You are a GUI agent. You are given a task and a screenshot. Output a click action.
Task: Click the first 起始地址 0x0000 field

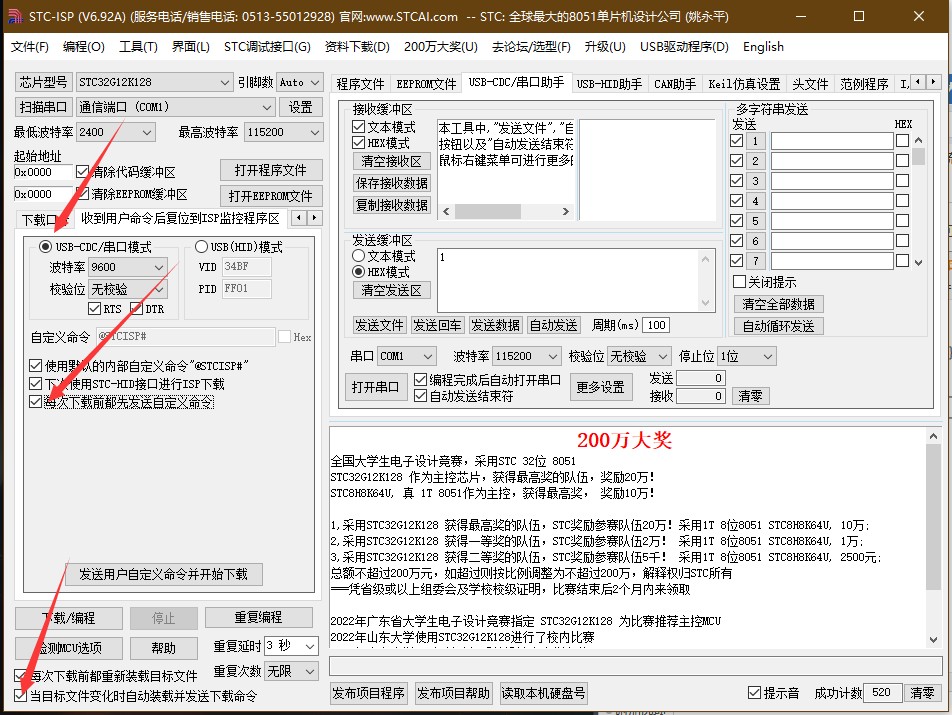(42, 172)
